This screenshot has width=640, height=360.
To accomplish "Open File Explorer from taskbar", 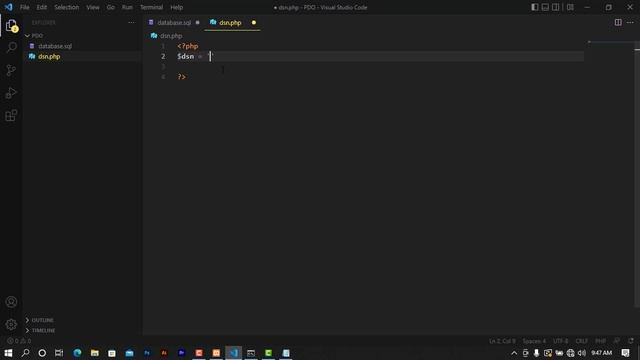I will coord(95,353).
